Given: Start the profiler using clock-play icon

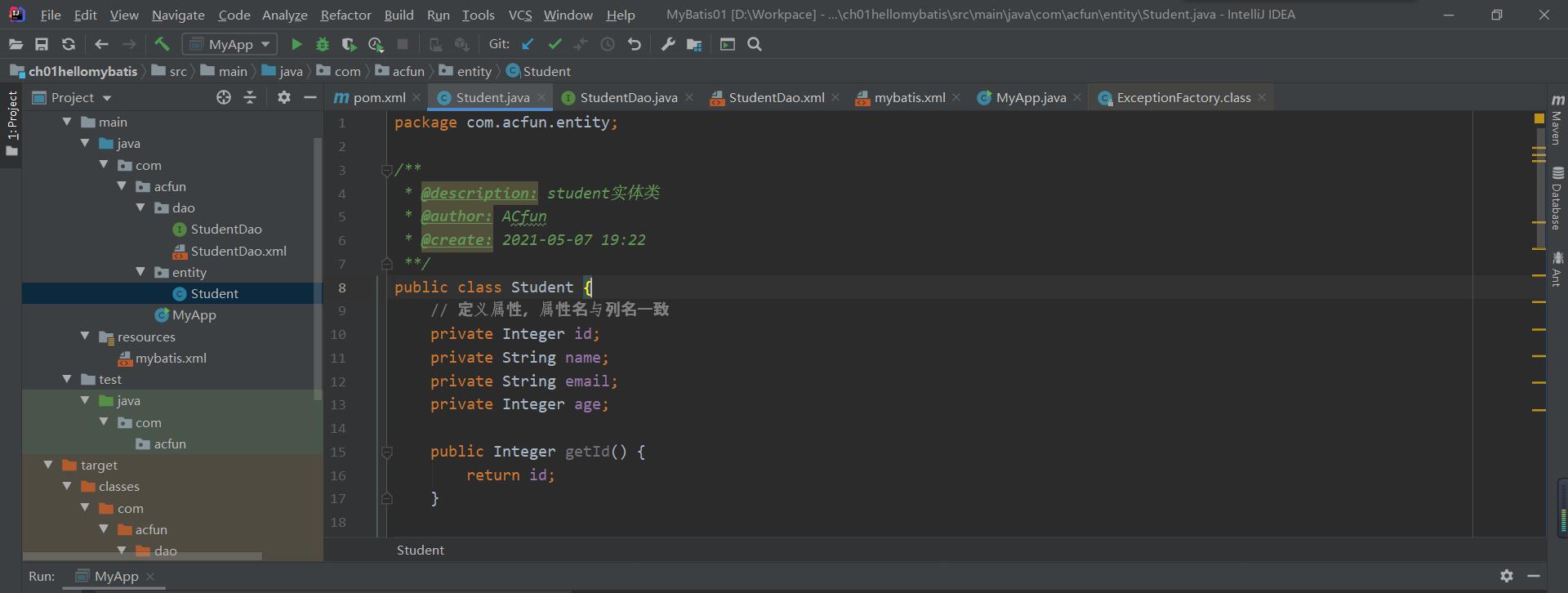Looking at the screenshot, I should (376, 44).
